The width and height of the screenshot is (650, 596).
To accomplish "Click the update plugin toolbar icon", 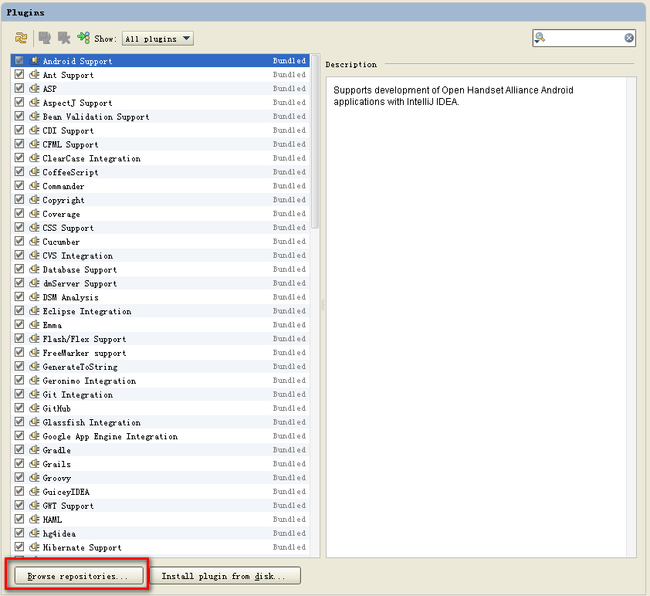I will click(x=44, y=38).
